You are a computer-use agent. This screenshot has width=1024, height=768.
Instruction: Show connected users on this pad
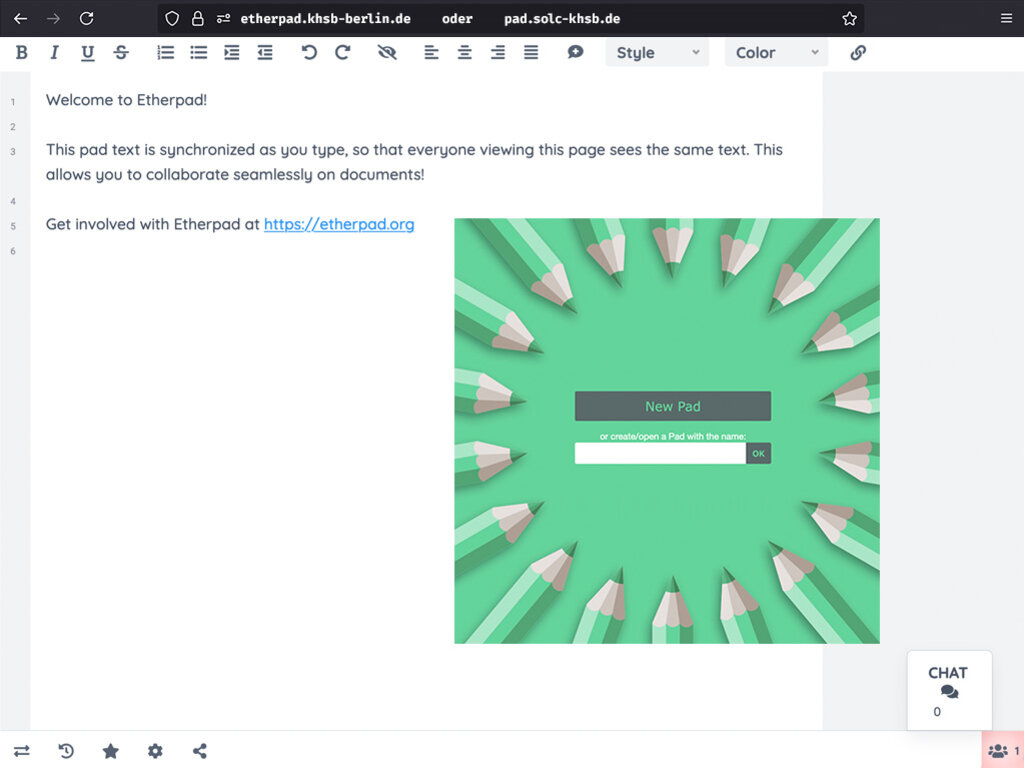1002,750
